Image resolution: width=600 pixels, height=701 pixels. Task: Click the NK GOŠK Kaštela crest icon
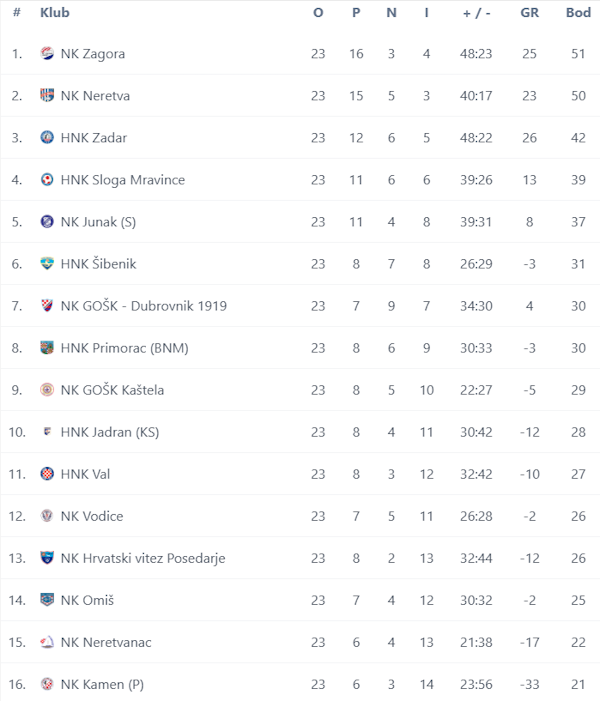(x=47, y=389)
